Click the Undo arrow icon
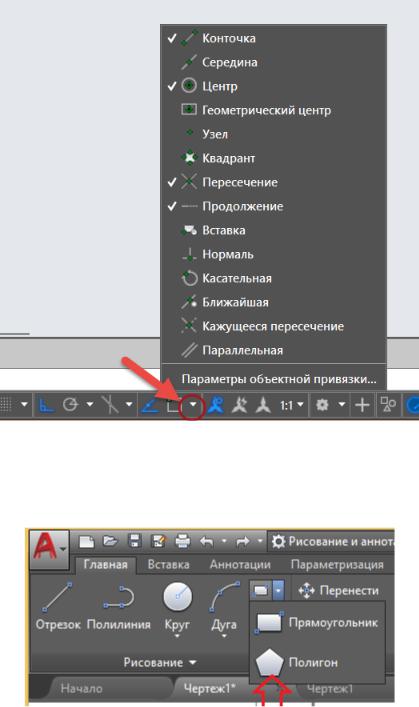 tap(207, 541)
